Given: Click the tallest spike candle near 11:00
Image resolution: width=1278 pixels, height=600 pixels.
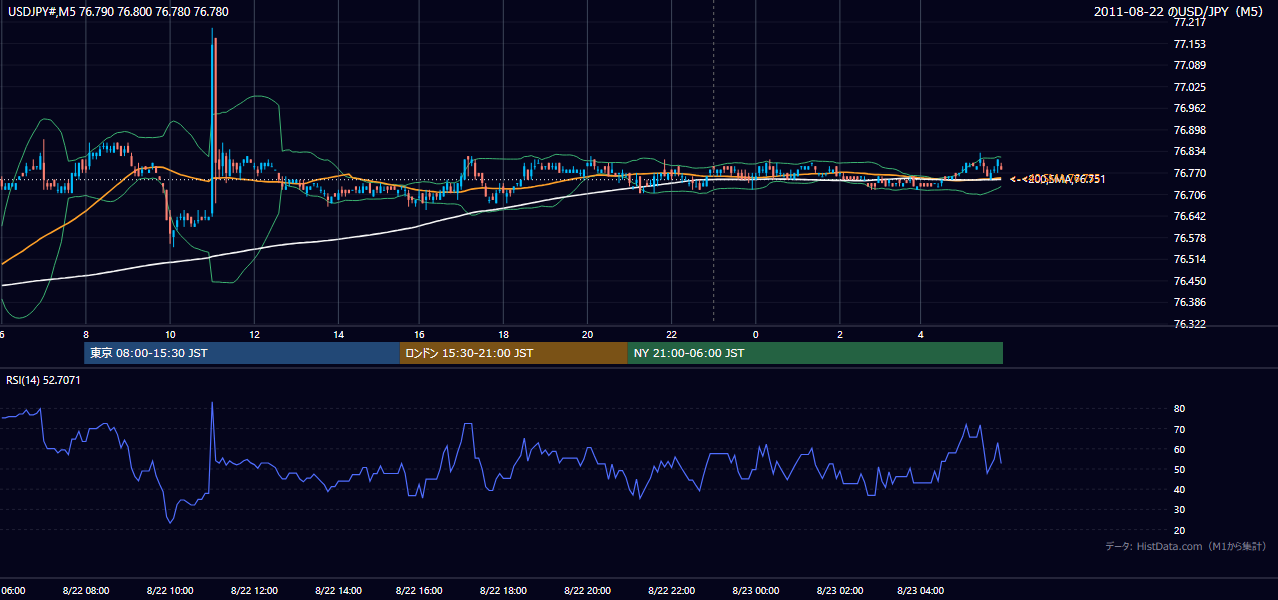Looking at the screenshot, I should pyautogui.click(x=213, y=120).
